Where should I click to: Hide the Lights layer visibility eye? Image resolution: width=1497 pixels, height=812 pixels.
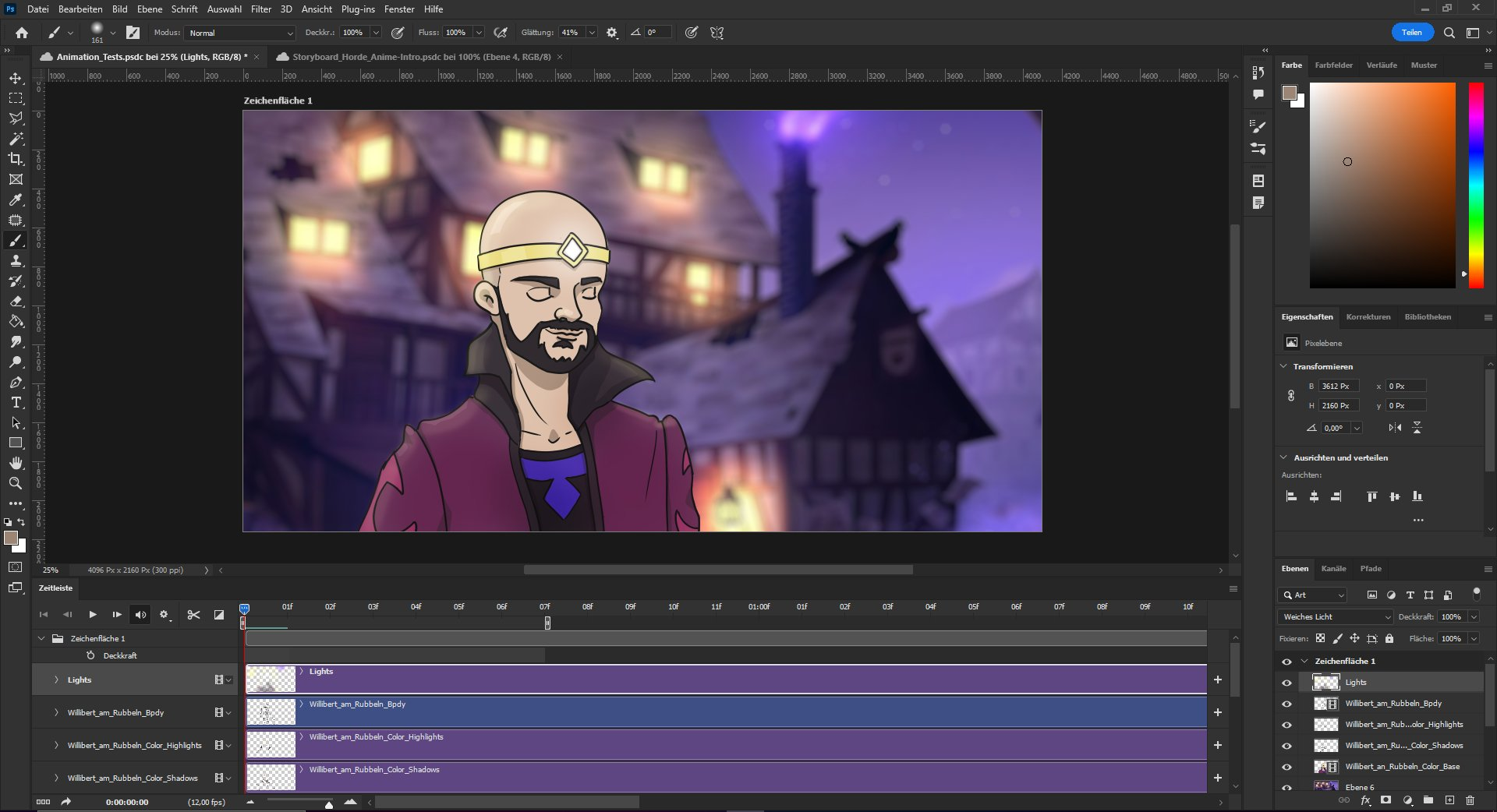coord(1286,683)
